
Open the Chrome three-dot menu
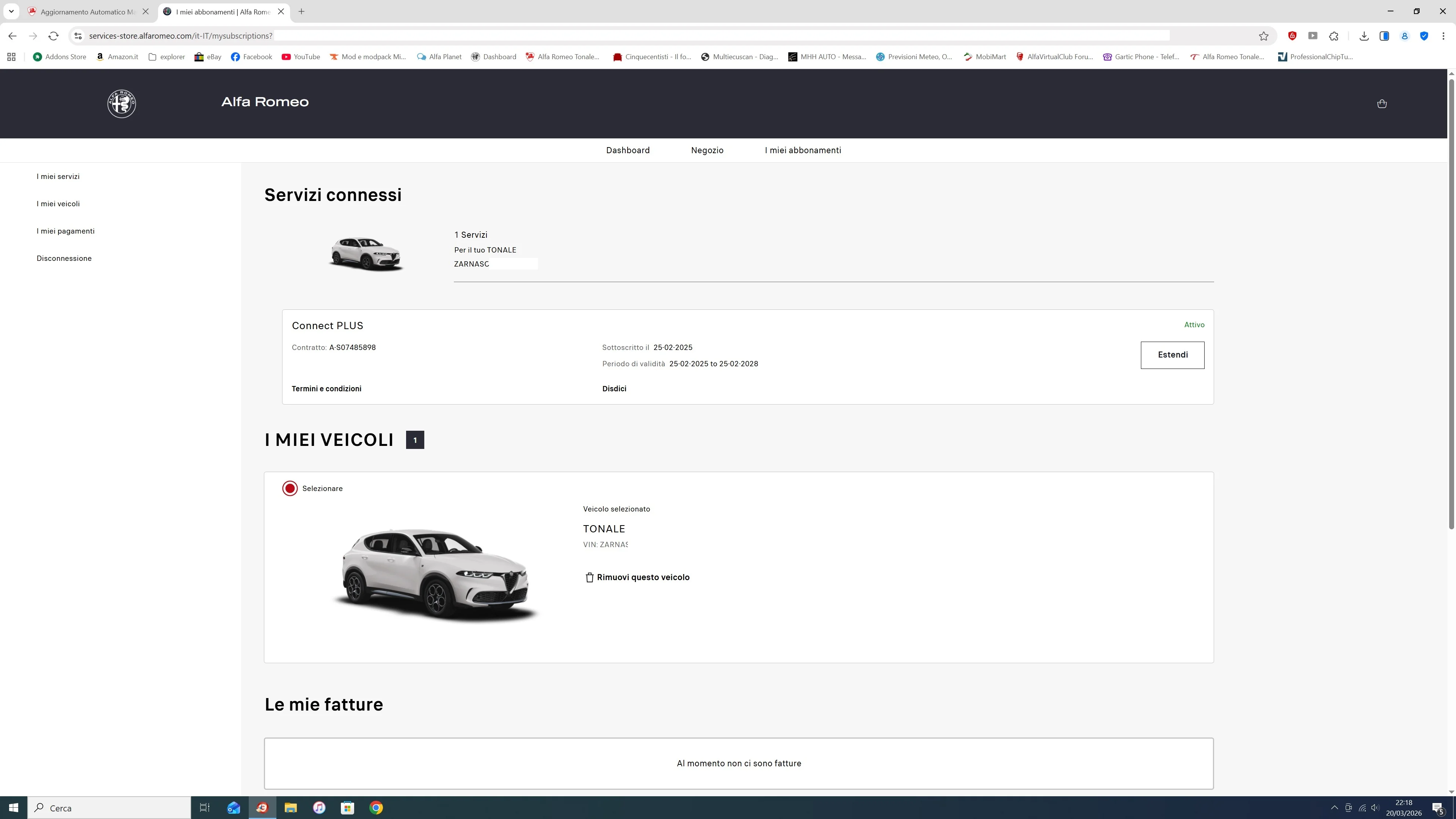pos(1443,36)
